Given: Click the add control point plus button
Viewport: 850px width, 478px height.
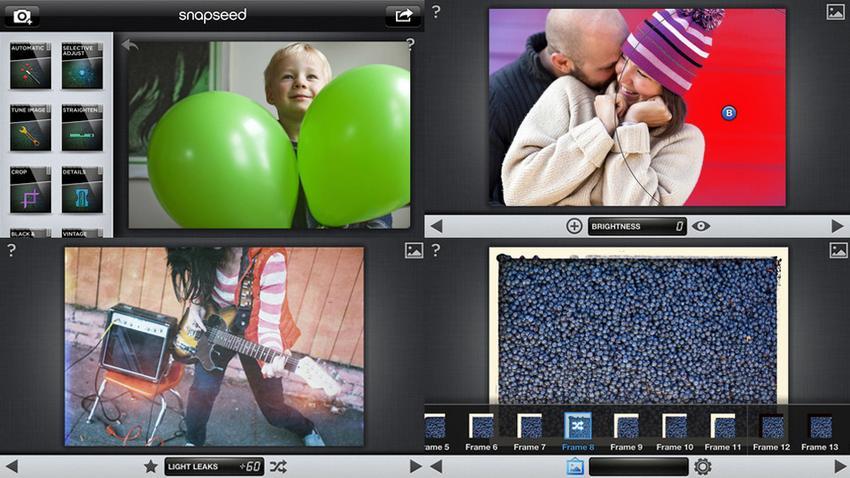Looking at the screenshot, I should coord(574,226).
